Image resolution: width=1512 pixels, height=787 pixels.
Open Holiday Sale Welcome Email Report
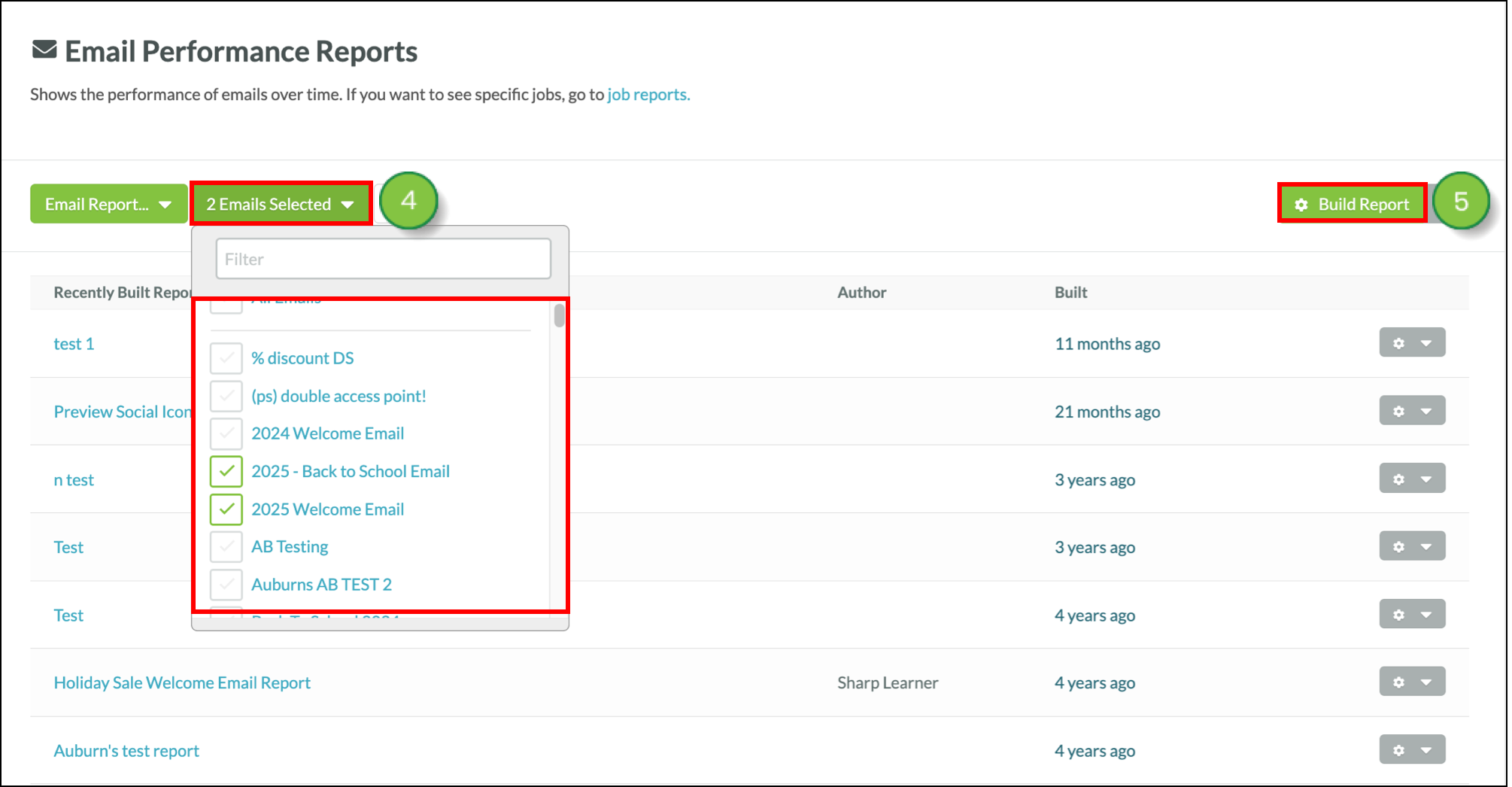pyautogui.click(x=182, y=682)
